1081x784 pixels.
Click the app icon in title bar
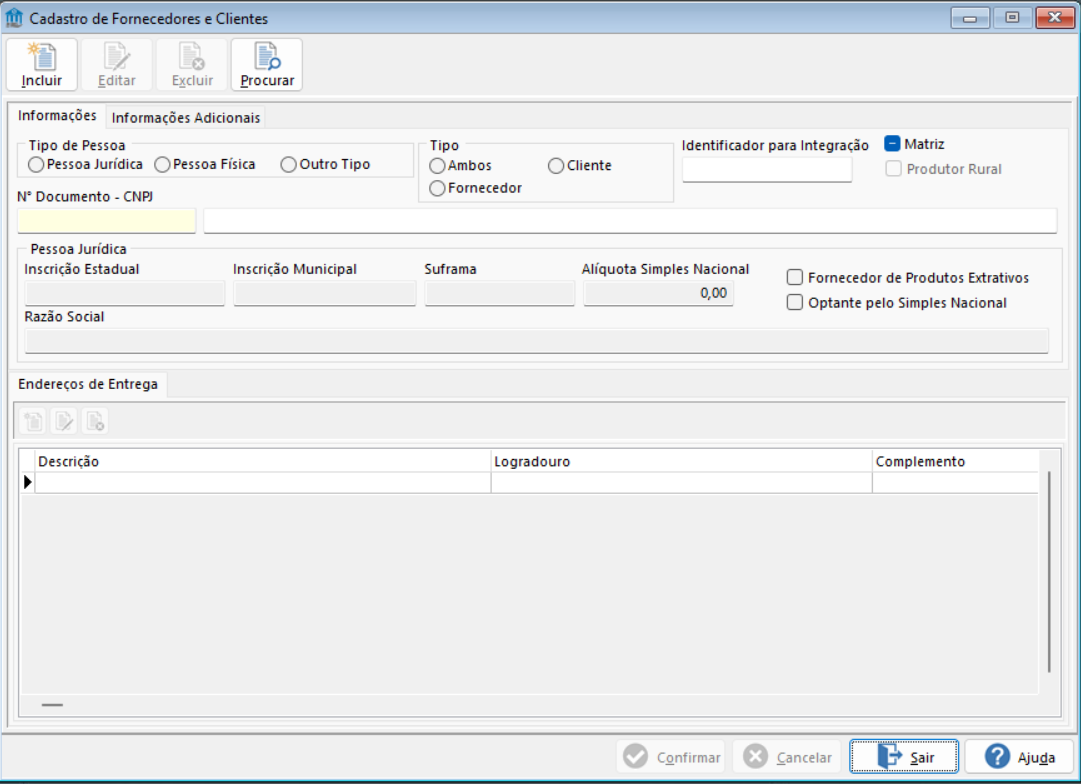(x=14, y=18)
